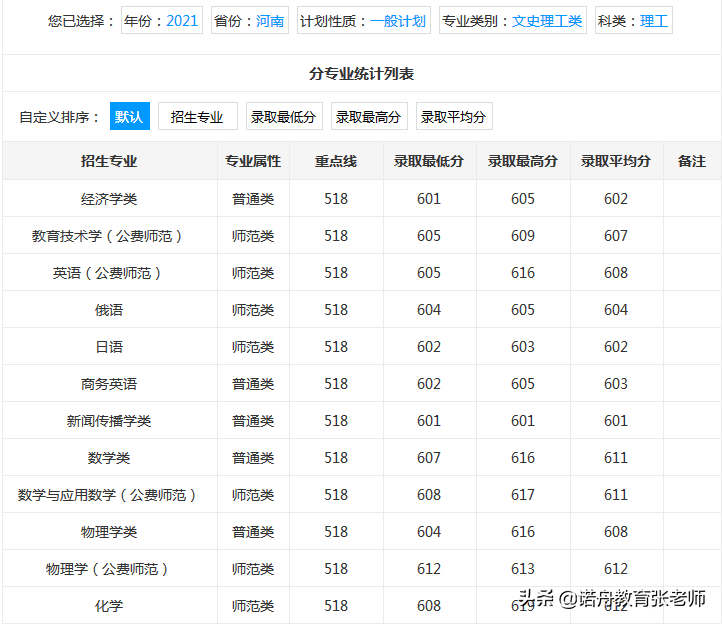The image size is (722, 624).
Task: Open the 科类 理工 selection
Action: pyautogui.click(x=634, y=20)
